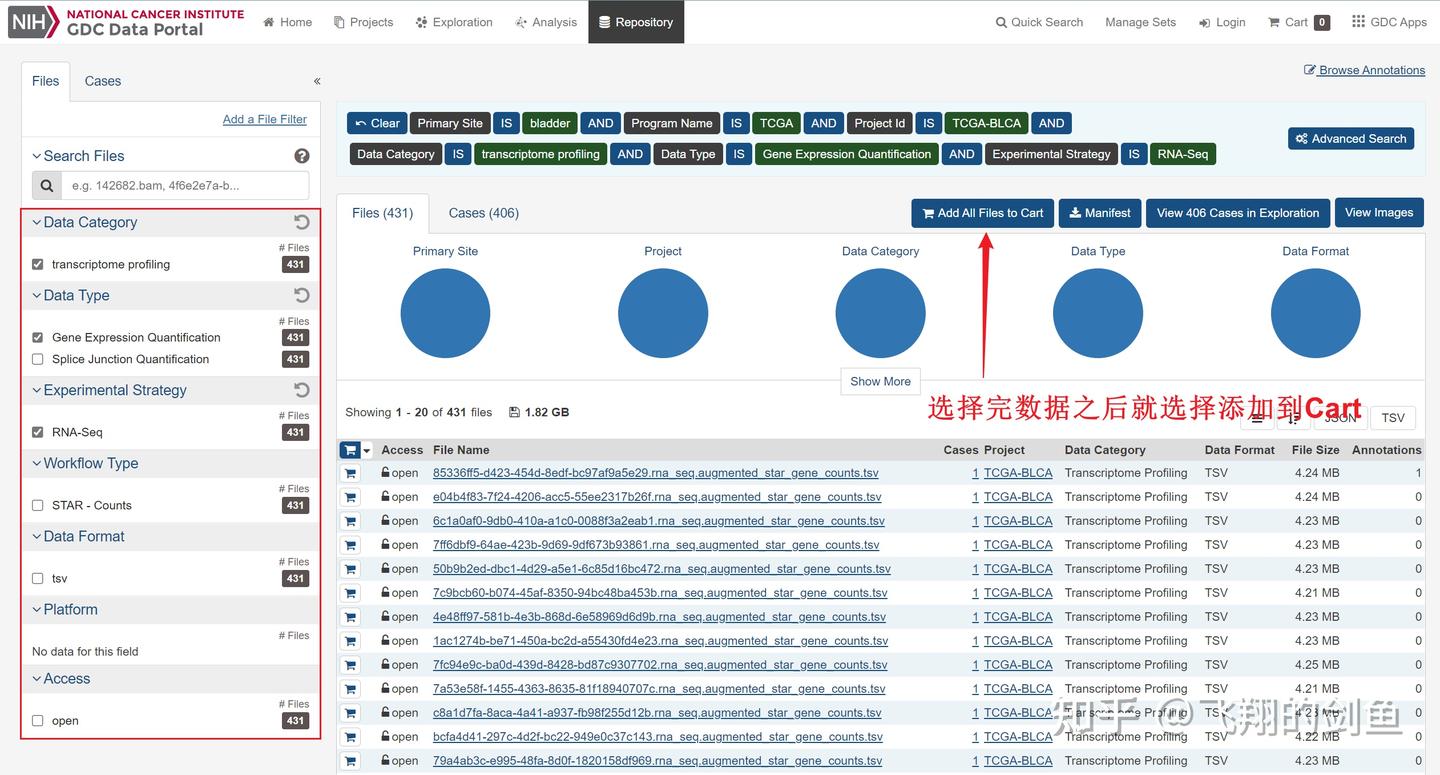Add first file 85336ff5 to cart icon

(x=350, y=473)
